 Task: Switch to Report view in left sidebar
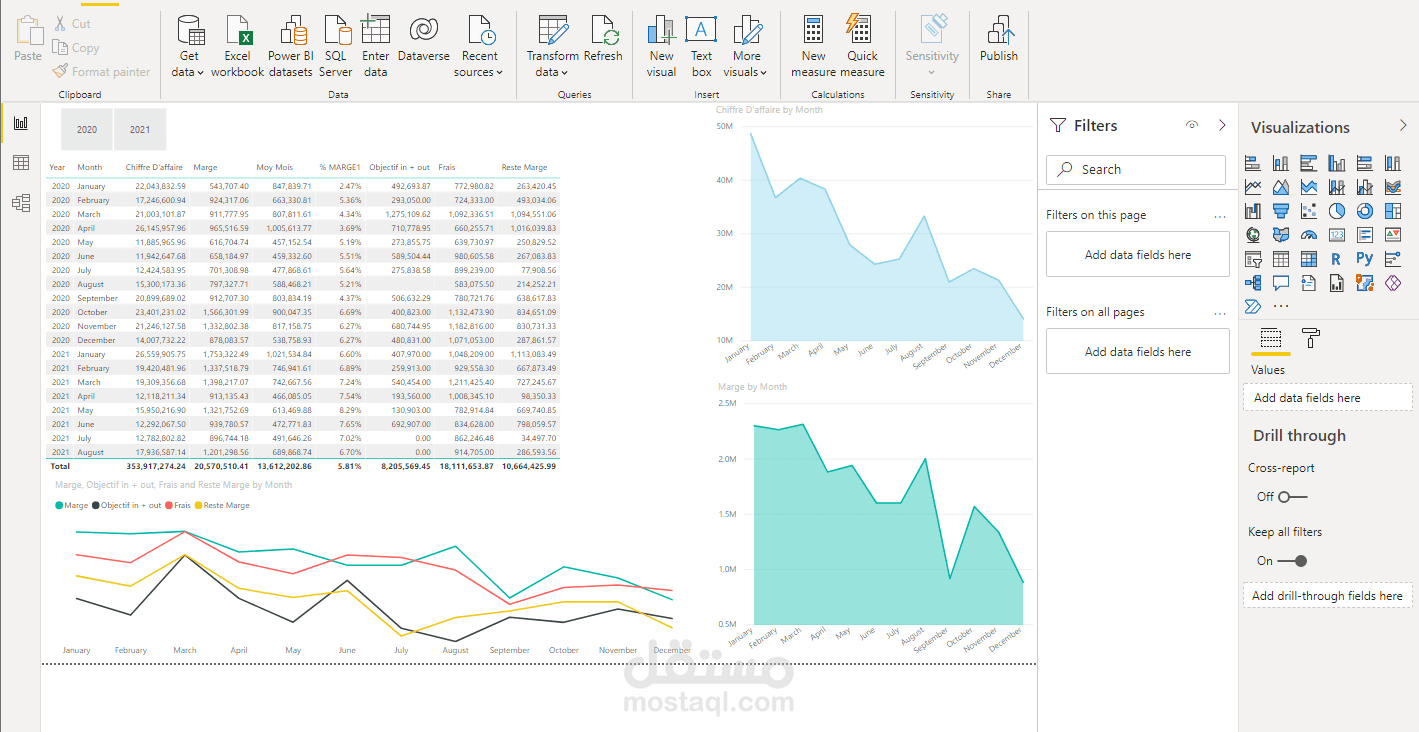[x=21, y=123]
